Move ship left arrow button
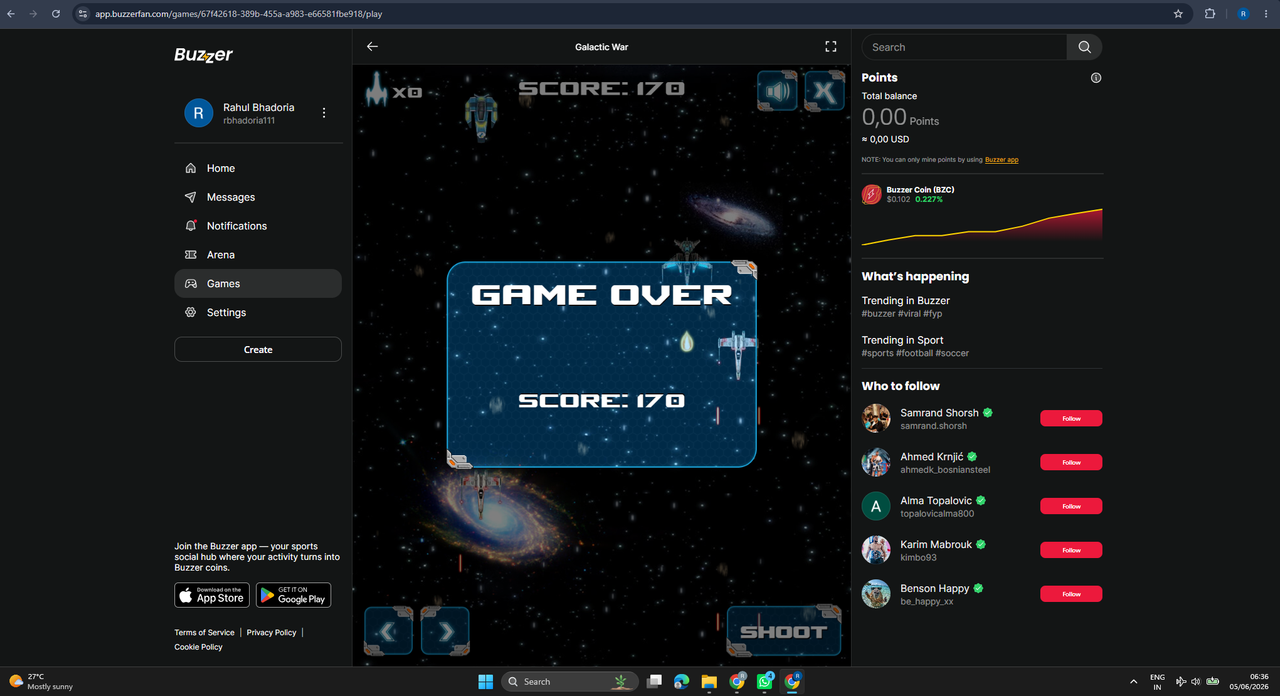The height and width of the screenshot is (696, 1280). pos(389,631)
